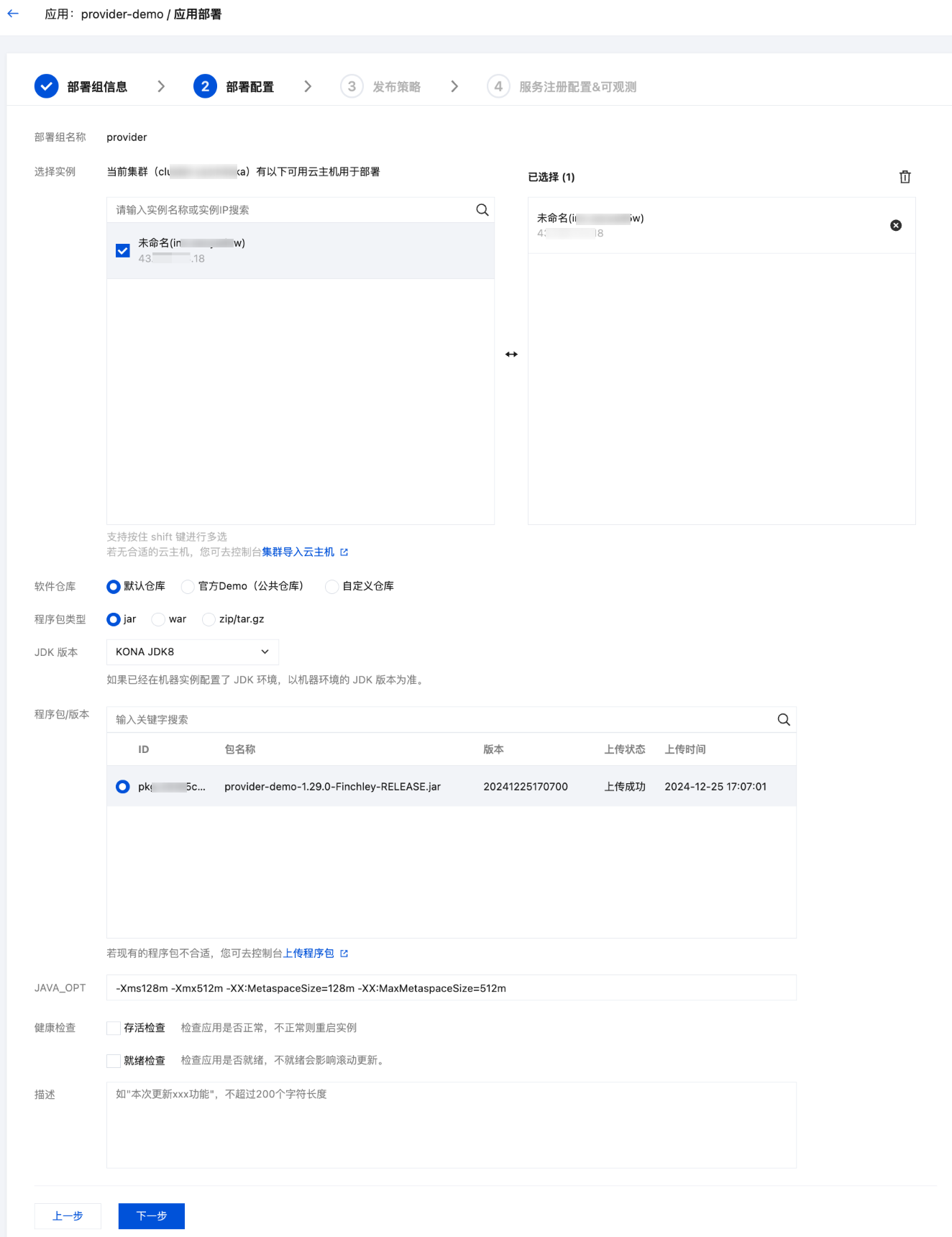
Task: Click package name provider-demo-1.29.0-Finchley-RELEASE.jar
Action: click(x=333, y=787)
